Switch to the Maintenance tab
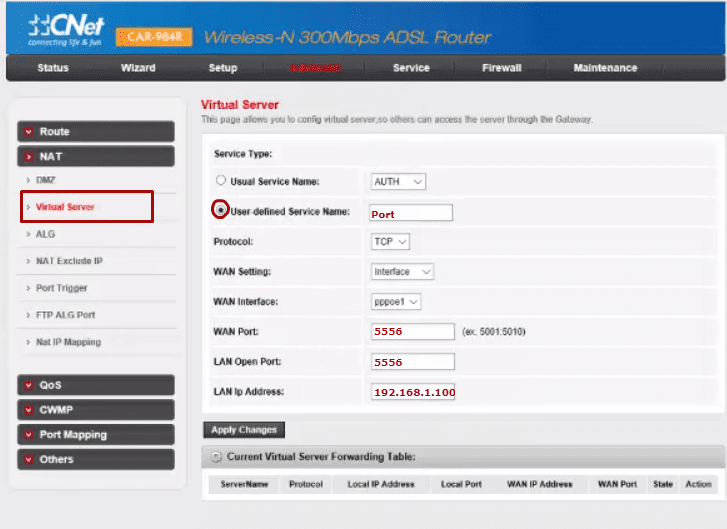The height and width of the screenshot is (529, 727). point(606,68)
